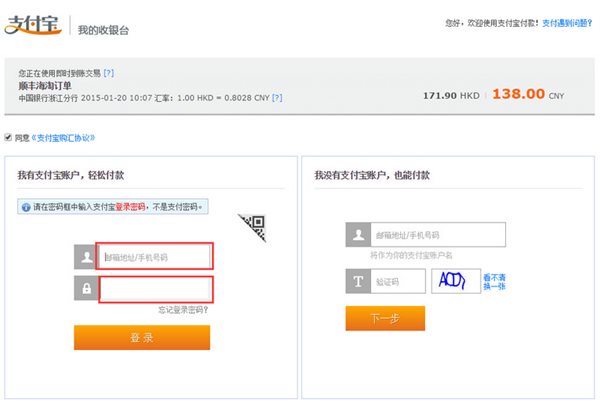The height and width of the screenshot is (403, 600).
Task: Click the [?] help after exchange rate
Action: point(276,98)
